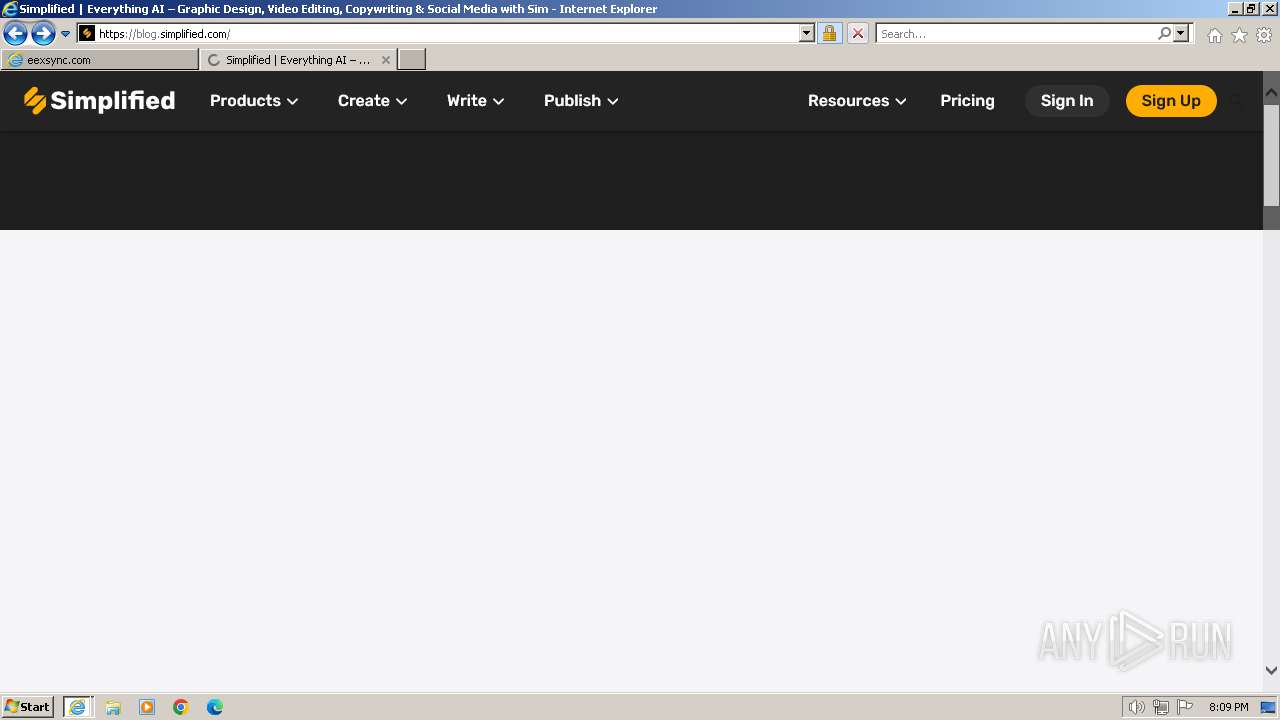
Task: Expand the Products menu
Action: [254, 101]
